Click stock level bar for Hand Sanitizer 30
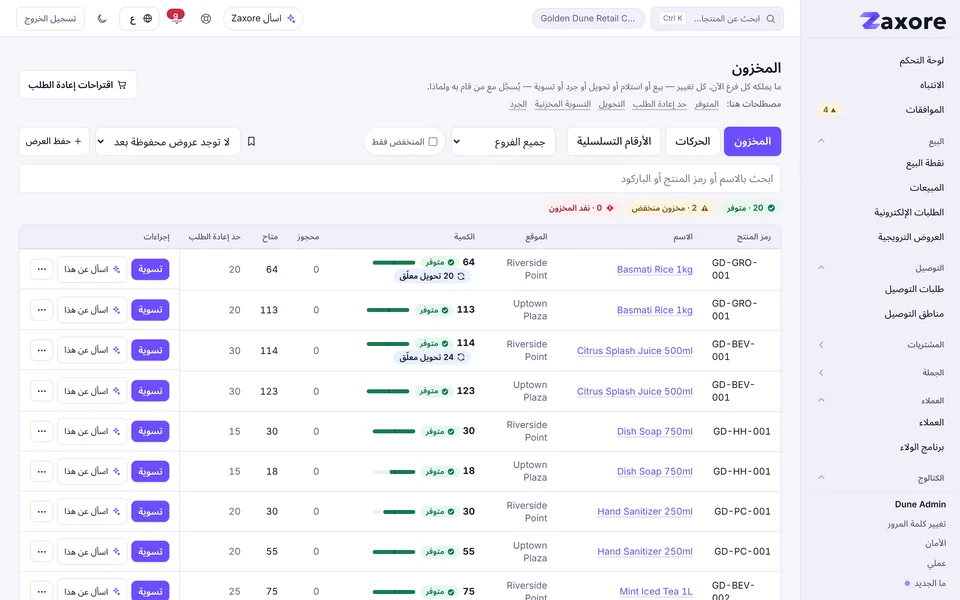960x600 pixels. [394, 511]
